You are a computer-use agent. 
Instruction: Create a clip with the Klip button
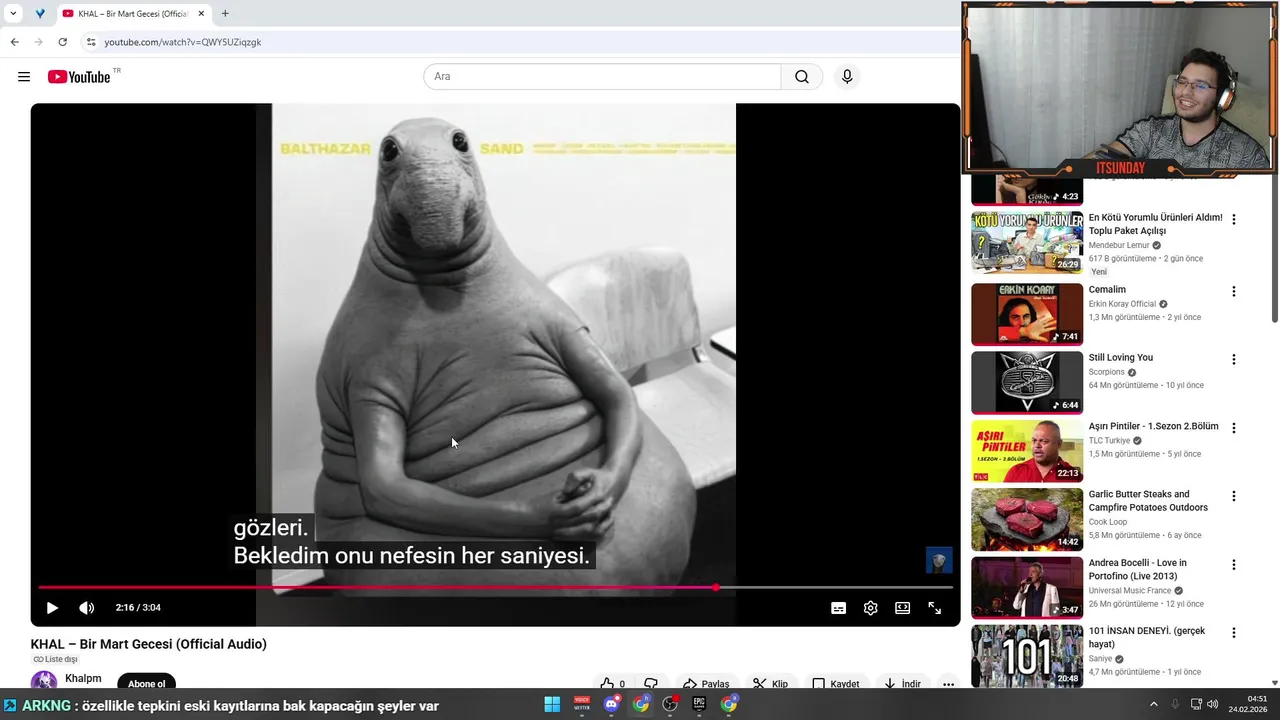pyautogui.click(x=770, y=684)
